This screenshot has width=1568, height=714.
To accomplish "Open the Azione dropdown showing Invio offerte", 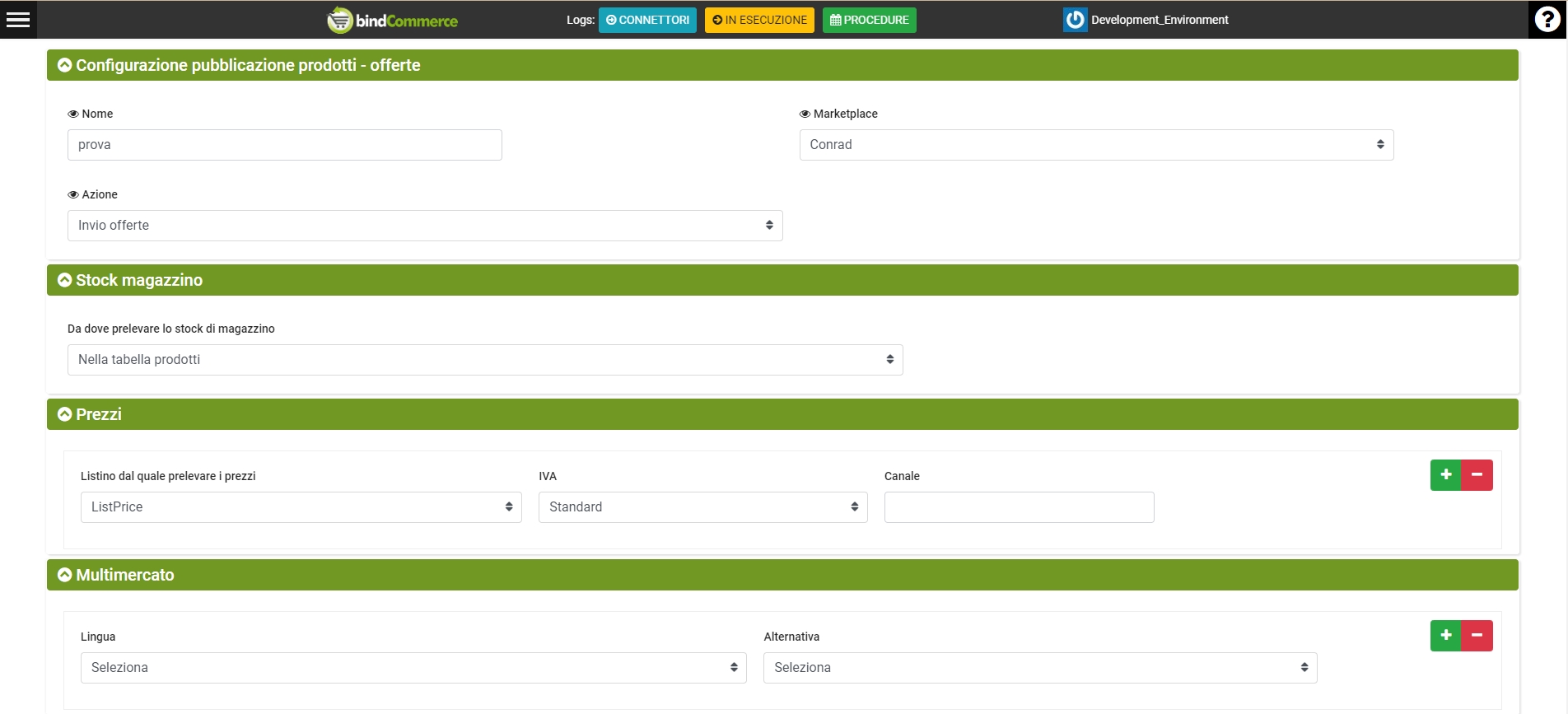I will pyautogui.click(x=424, y=226).
